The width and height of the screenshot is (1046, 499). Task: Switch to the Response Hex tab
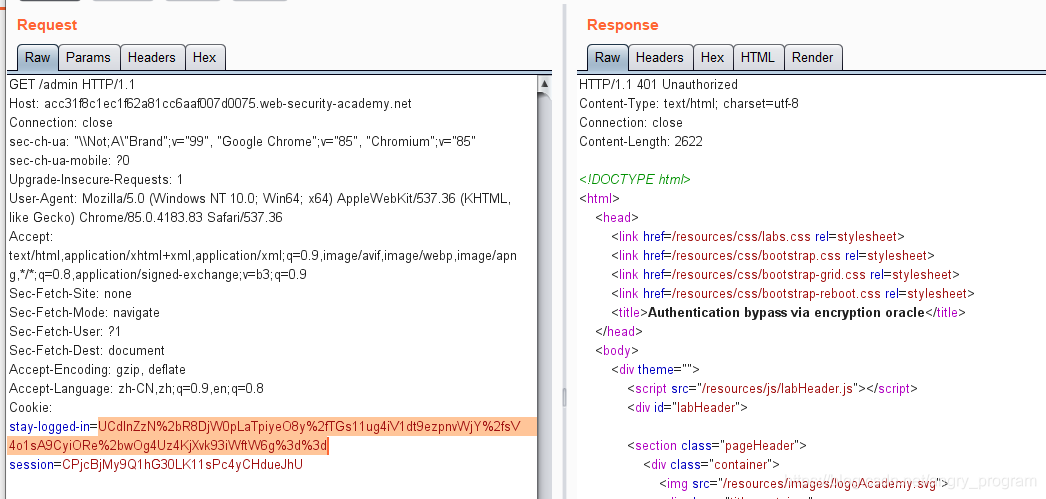pos(712,57)
